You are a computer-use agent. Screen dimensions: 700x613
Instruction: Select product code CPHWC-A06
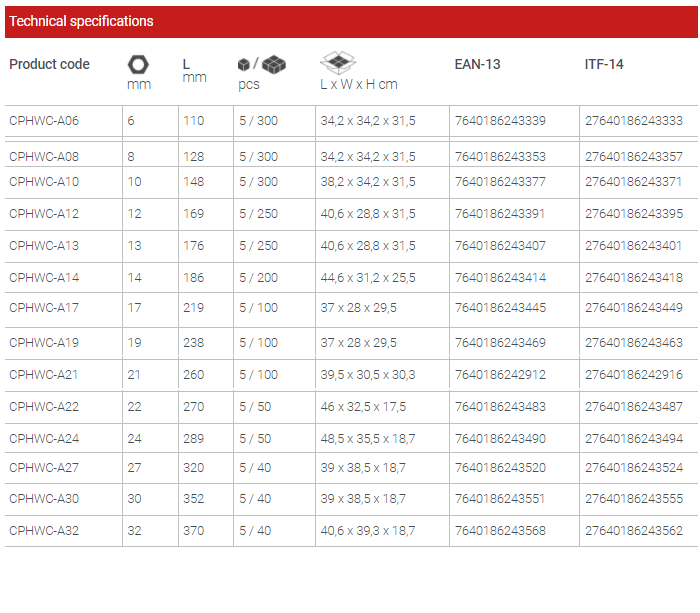coord(44,121)
